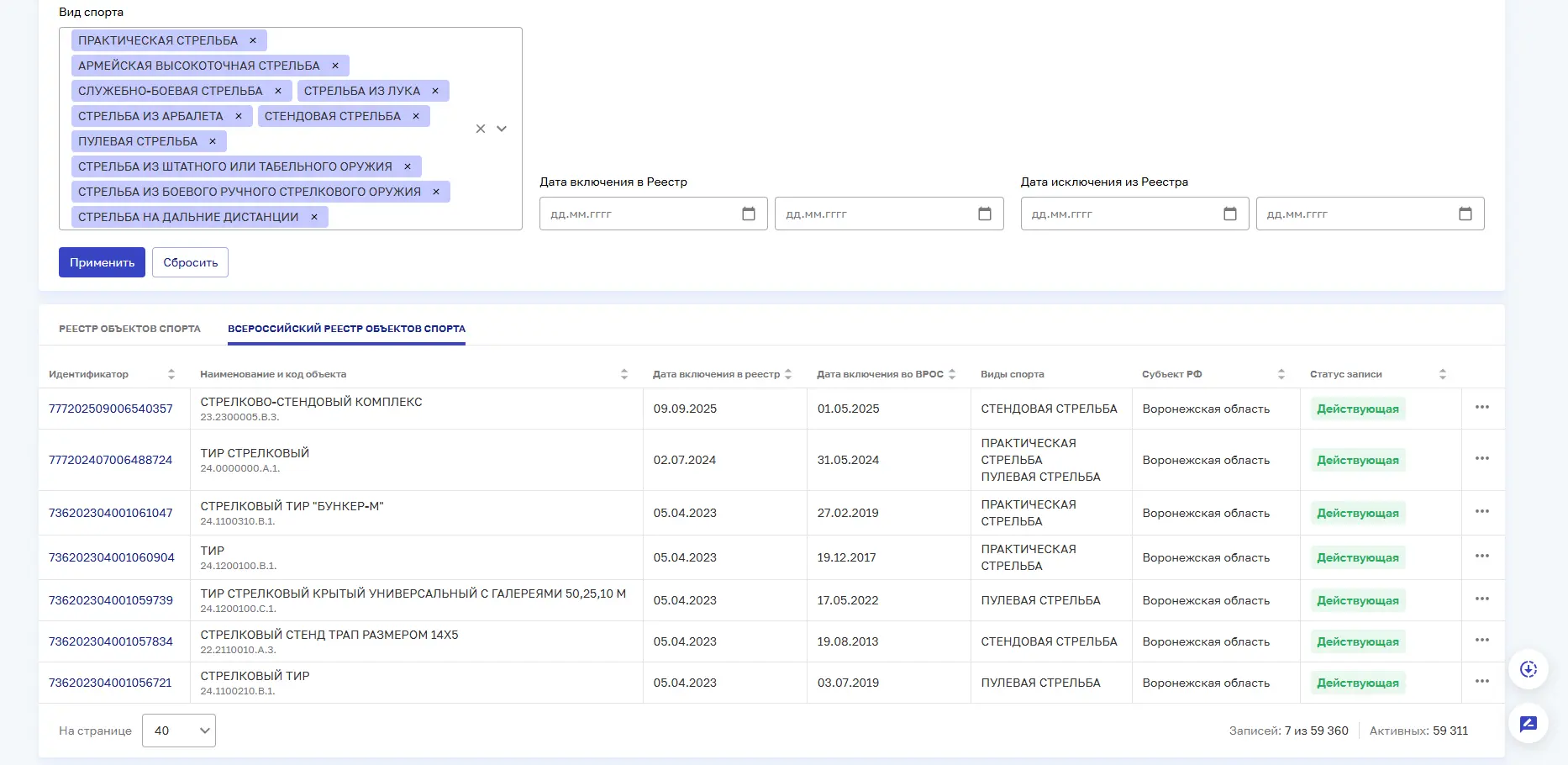Screen dimensions: 1568x765
Task: Remove the СТРЕЛЬБА НА ДАЛЬНИЕ ДИСТАНЦИИ tag
Action: click(314, 217)
